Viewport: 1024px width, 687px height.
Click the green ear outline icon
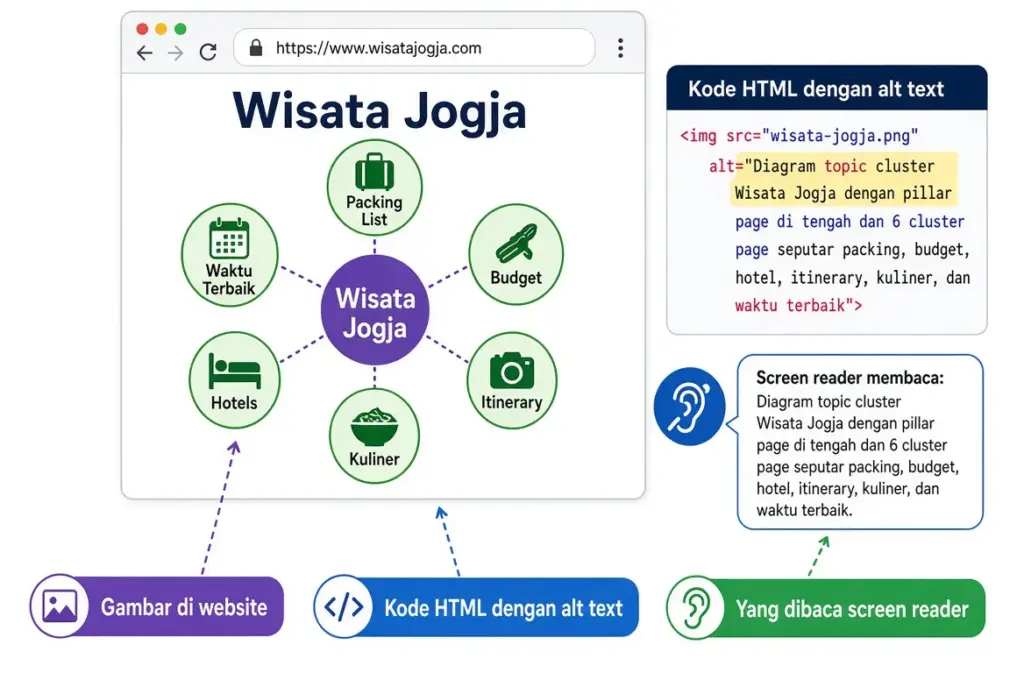(695, 609)
